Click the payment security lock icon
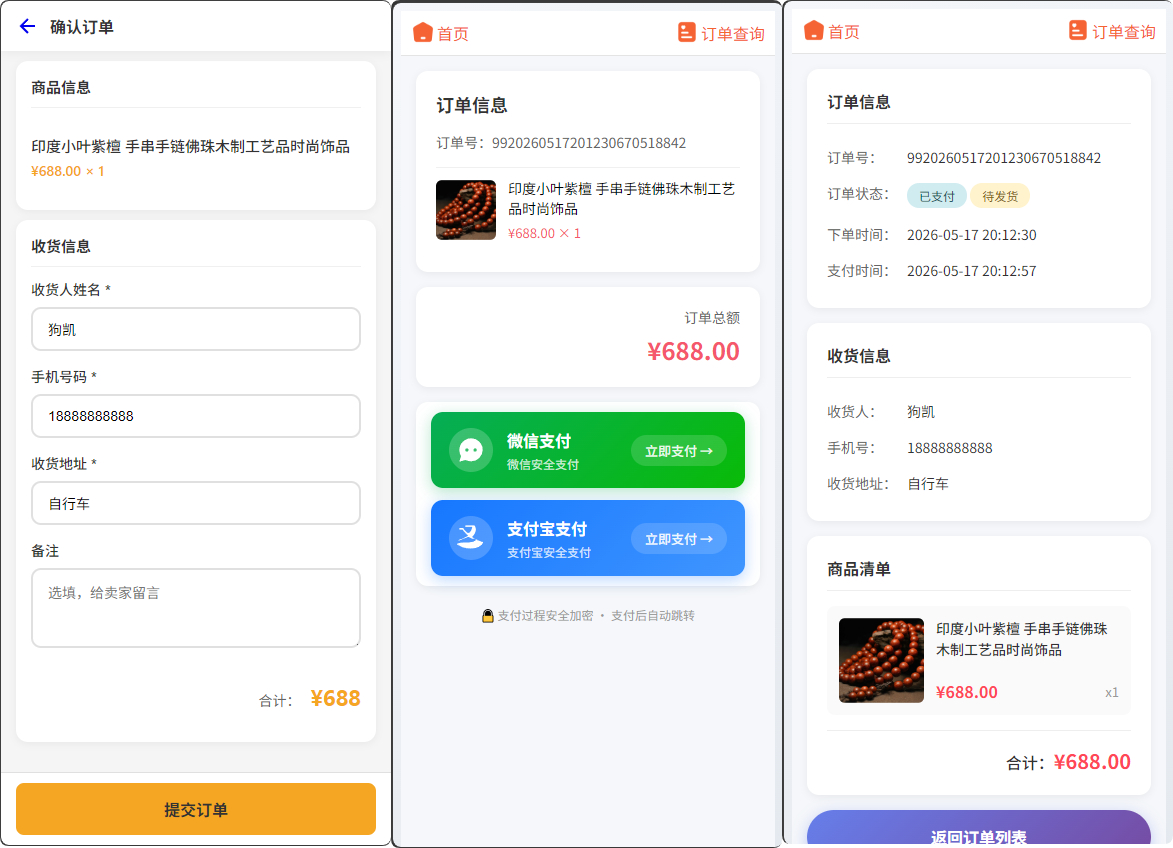This screenshot has width=1173, height=848. click(x=488, y=616)
